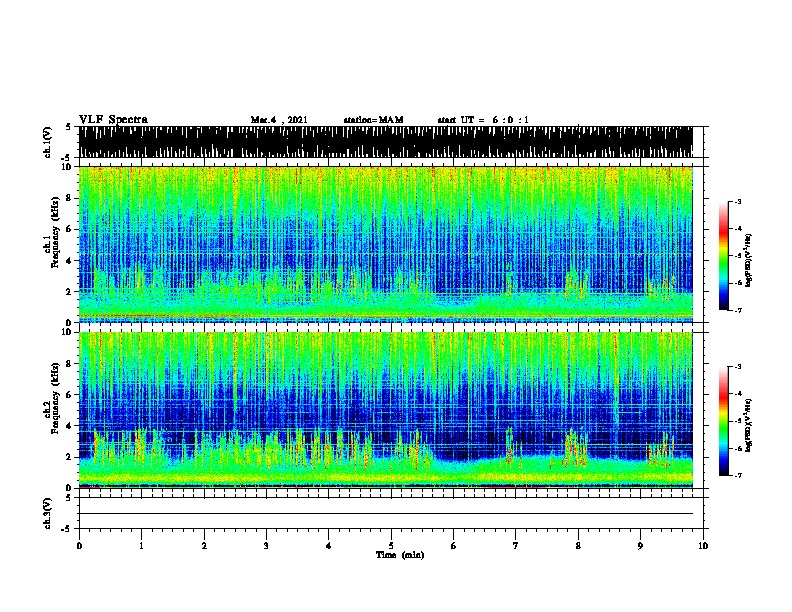792x612 pixels.
Task: Click time axis tick label '0'
Action: (x=79, y=546)
